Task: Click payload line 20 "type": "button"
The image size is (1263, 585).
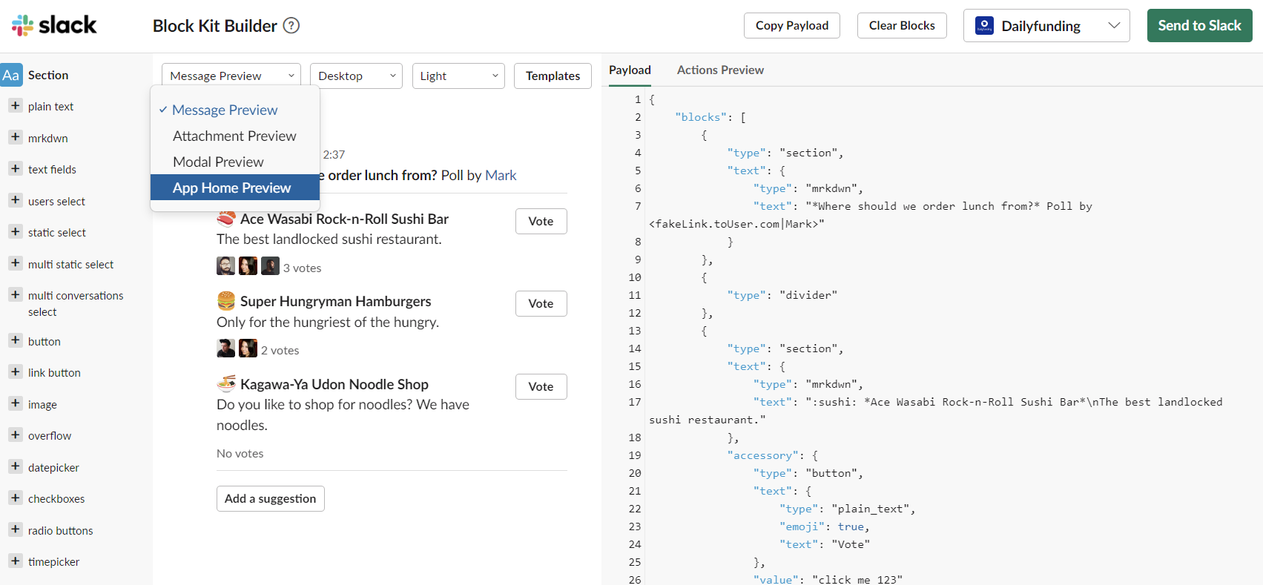Action: coord(808,473)
